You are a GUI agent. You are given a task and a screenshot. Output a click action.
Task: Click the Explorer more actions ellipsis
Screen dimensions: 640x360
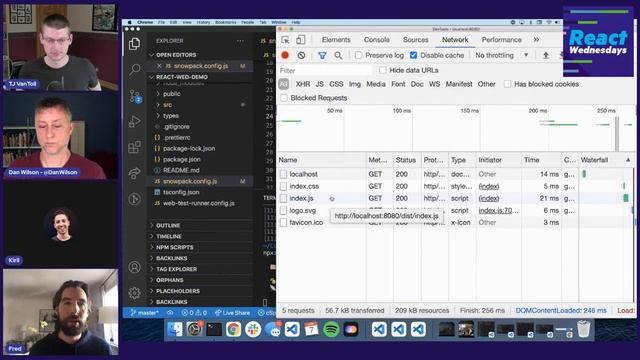click(240, 41)
